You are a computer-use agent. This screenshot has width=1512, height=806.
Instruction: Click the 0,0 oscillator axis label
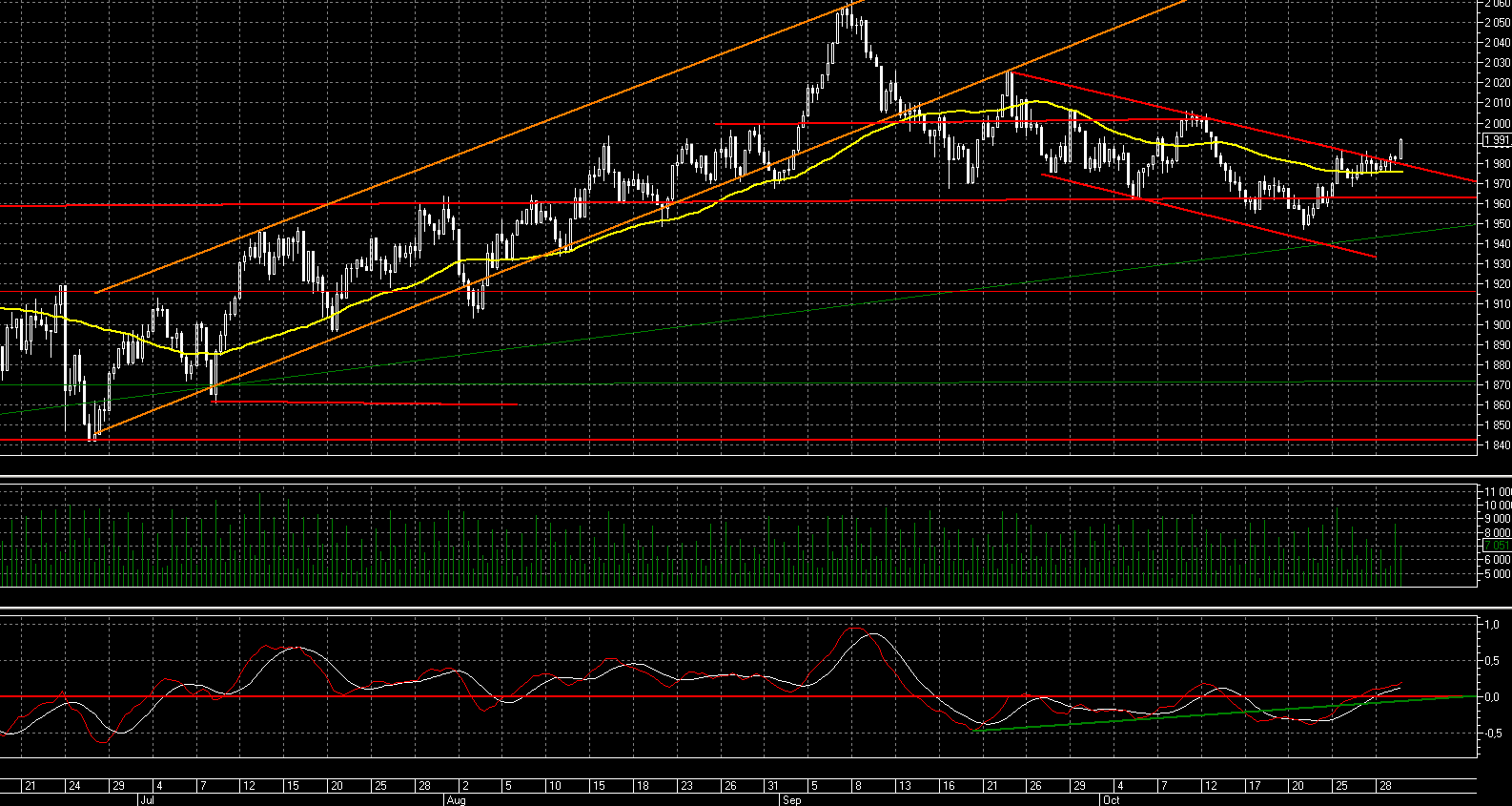click(1492, 696)
